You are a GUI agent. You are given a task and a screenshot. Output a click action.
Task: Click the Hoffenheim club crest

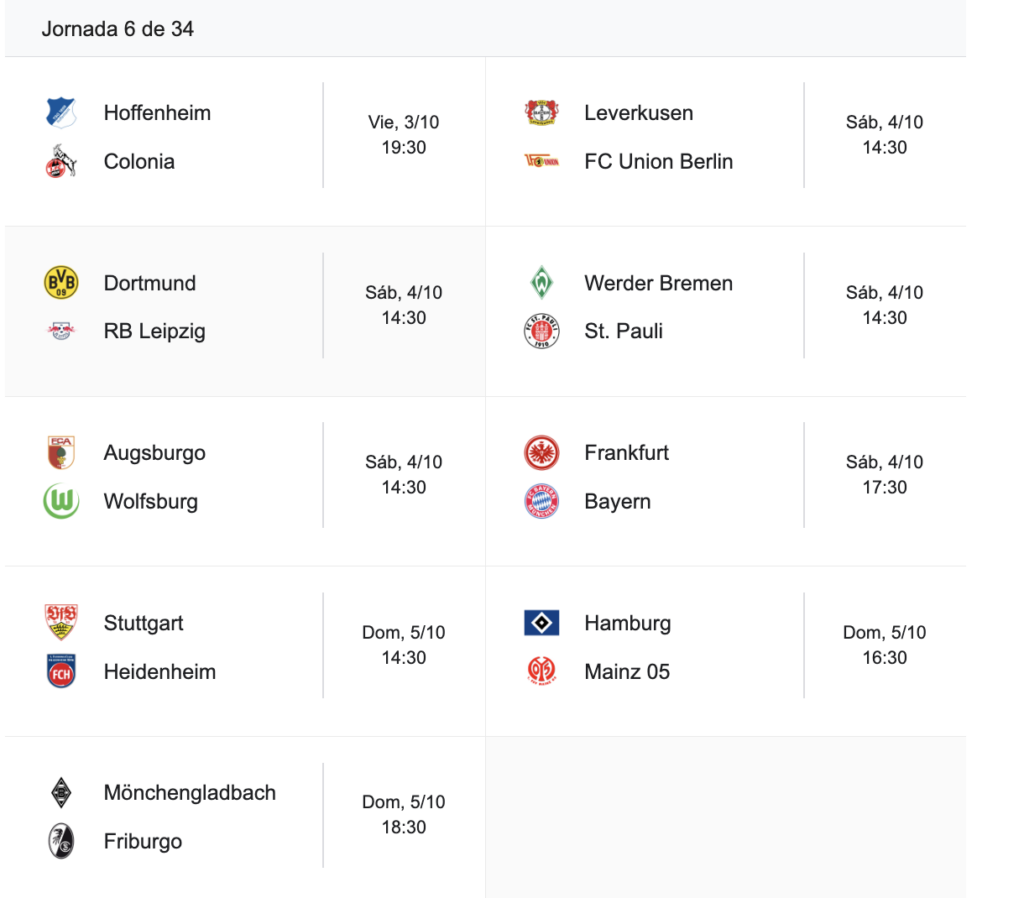61,113
